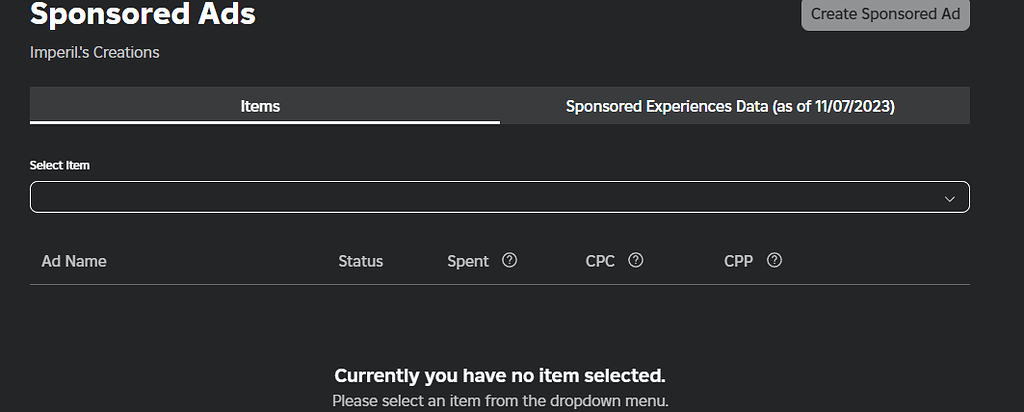Click the CPP column label
This screenshot has width=1024, height=412.
(x=739, y=261)
